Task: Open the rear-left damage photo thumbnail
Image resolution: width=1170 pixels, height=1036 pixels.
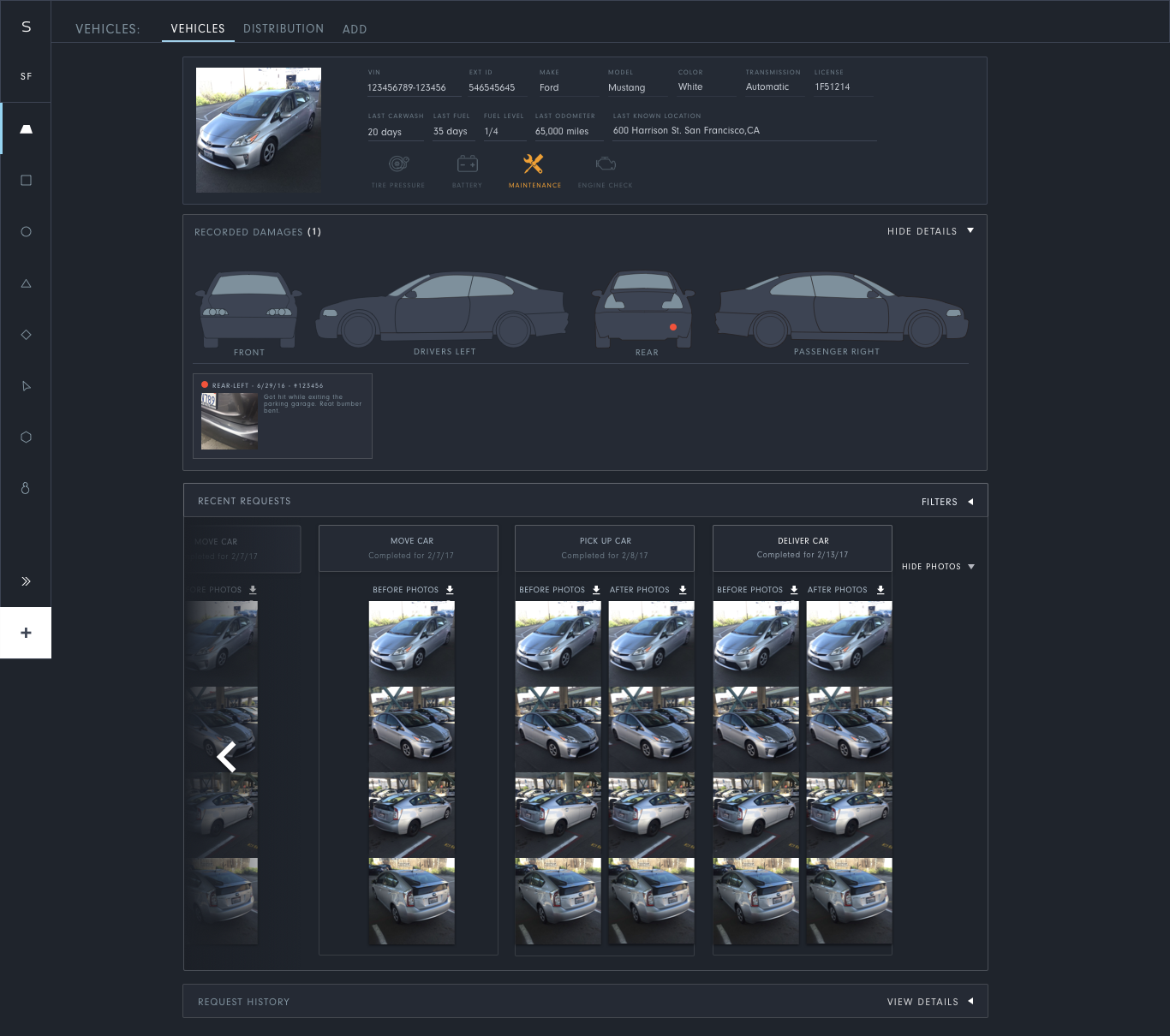Action: click(230, 421)
